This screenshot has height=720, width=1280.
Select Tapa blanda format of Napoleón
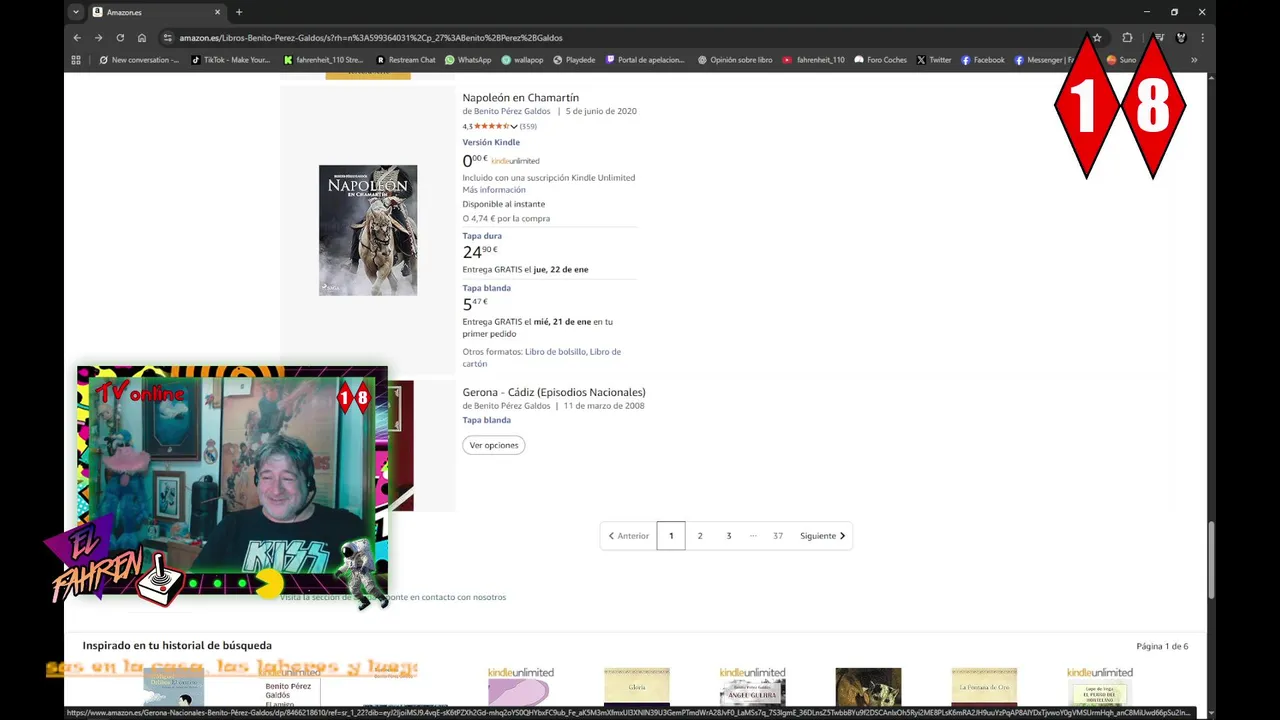(486, 288)
